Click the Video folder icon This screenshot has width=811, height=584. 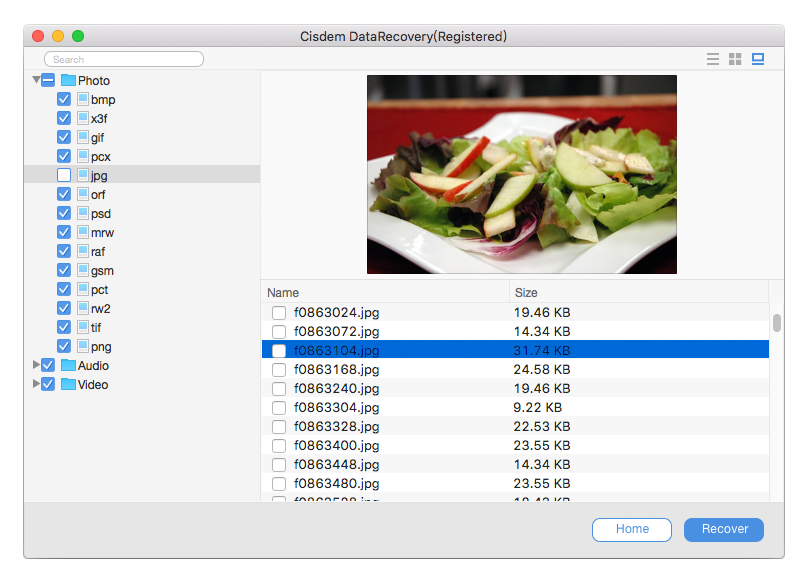coord(68,384)
